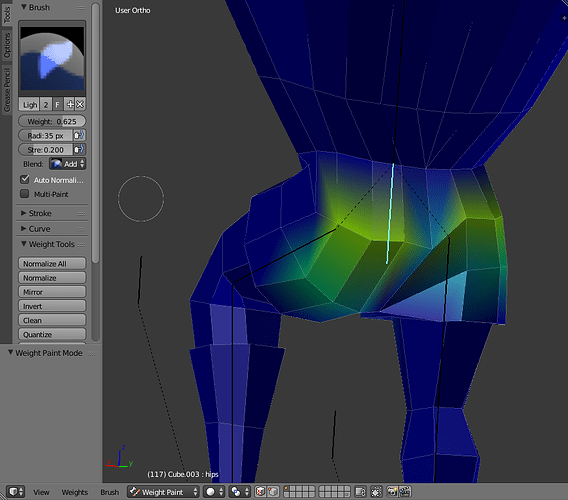This screenshot has height=500, width=568.
Task: Click the Normalize button
Action: pyautogui.click(x=52, y=278)
